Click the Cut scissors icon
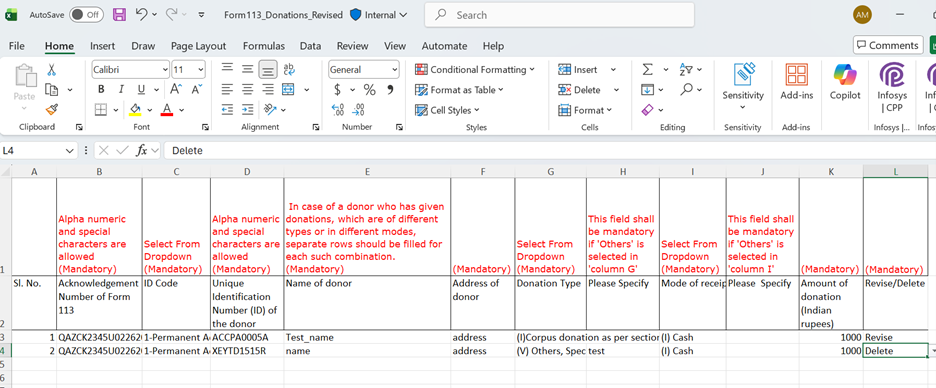This screenshot has height=388, width=936. coord(52,70)
